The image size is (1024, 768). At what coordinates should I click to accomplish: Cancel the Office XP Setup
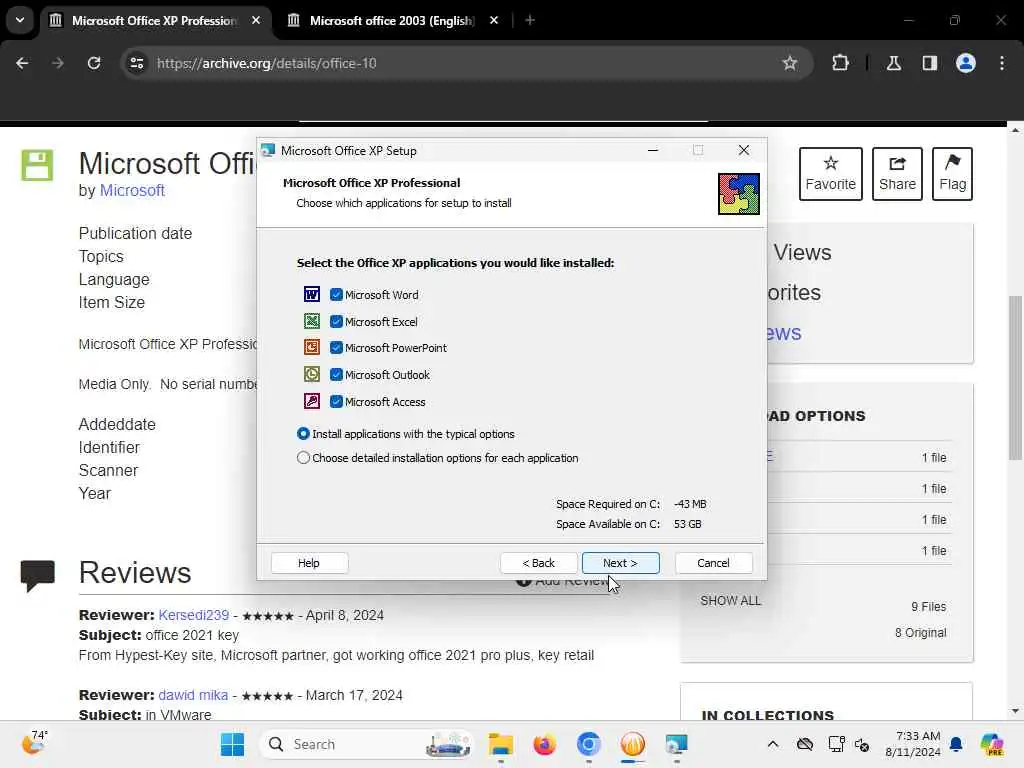click(x=713, y=563)
